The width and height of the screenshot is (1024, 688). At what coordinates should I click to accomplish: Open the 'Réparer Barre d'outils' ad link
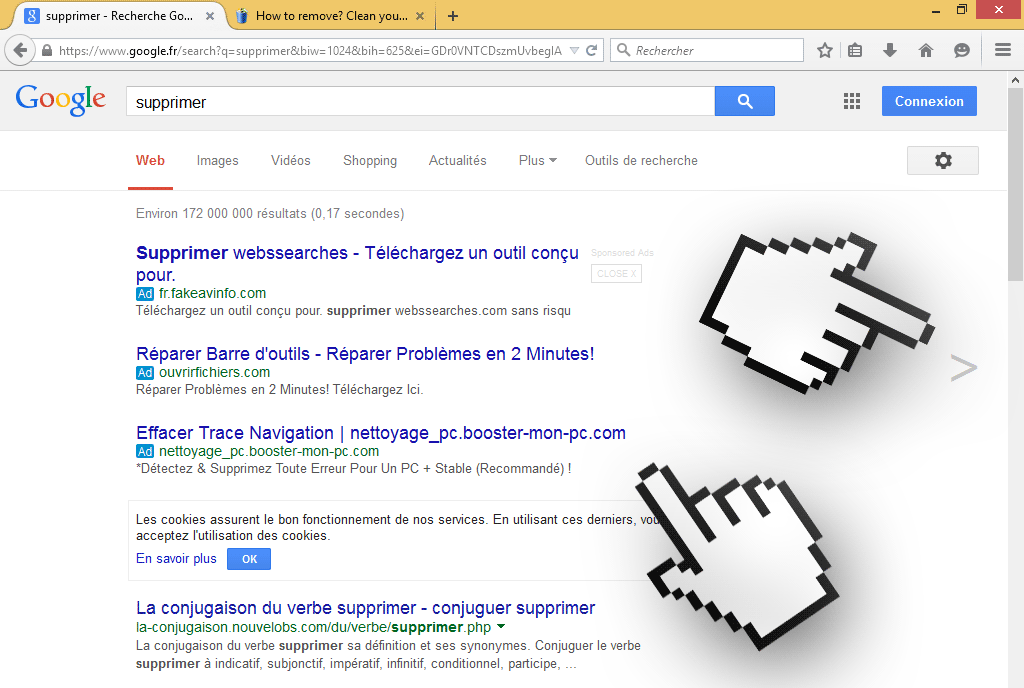coord(364,354)
